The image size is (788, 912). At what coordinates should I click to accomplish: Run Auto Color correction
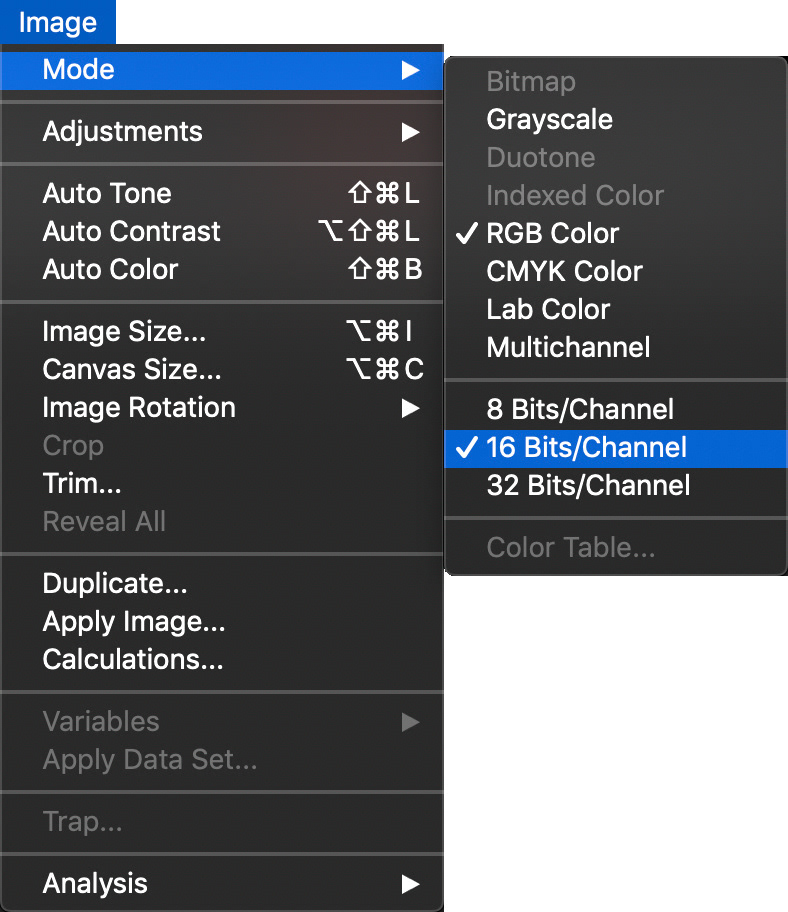tap(110, 270)
